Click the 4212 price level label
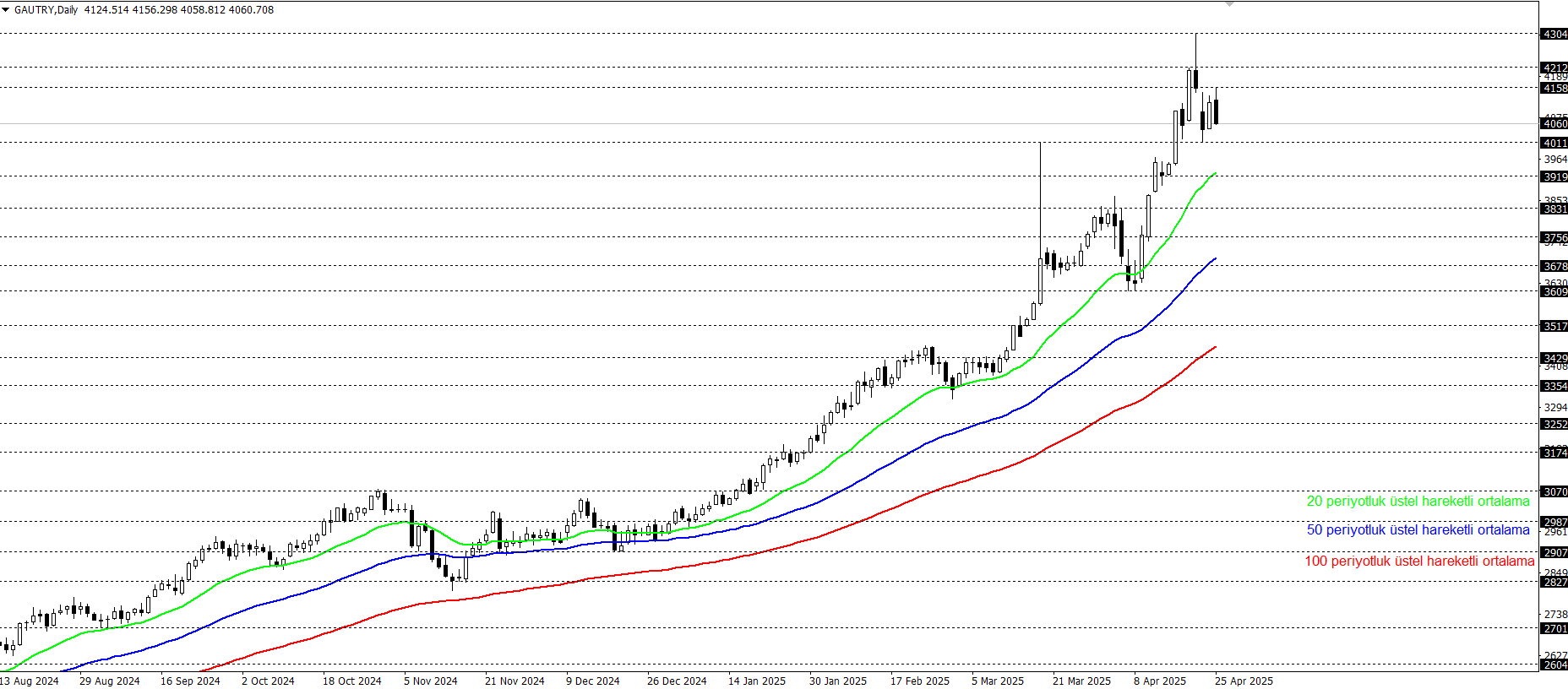 (1554, 68)
